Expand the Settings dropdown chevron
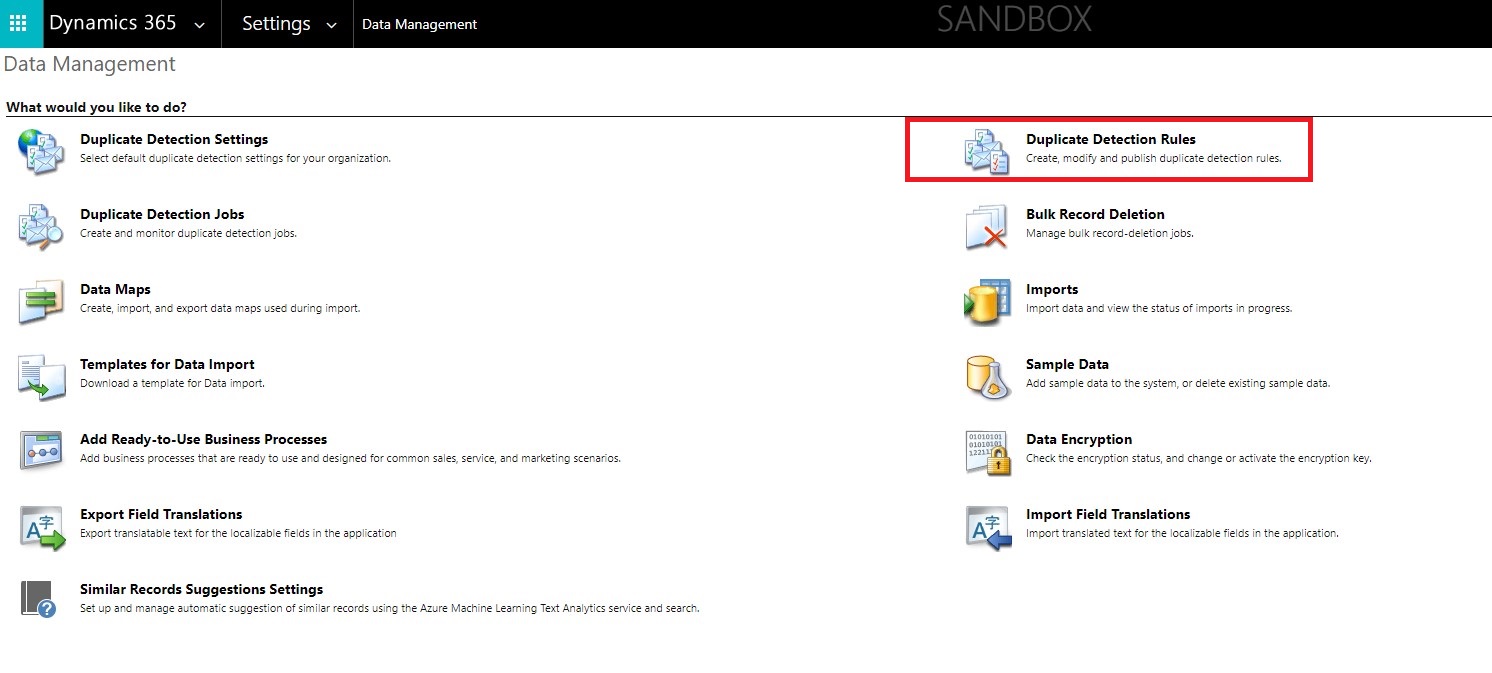The image size is (1492, 673). point(332,26)
